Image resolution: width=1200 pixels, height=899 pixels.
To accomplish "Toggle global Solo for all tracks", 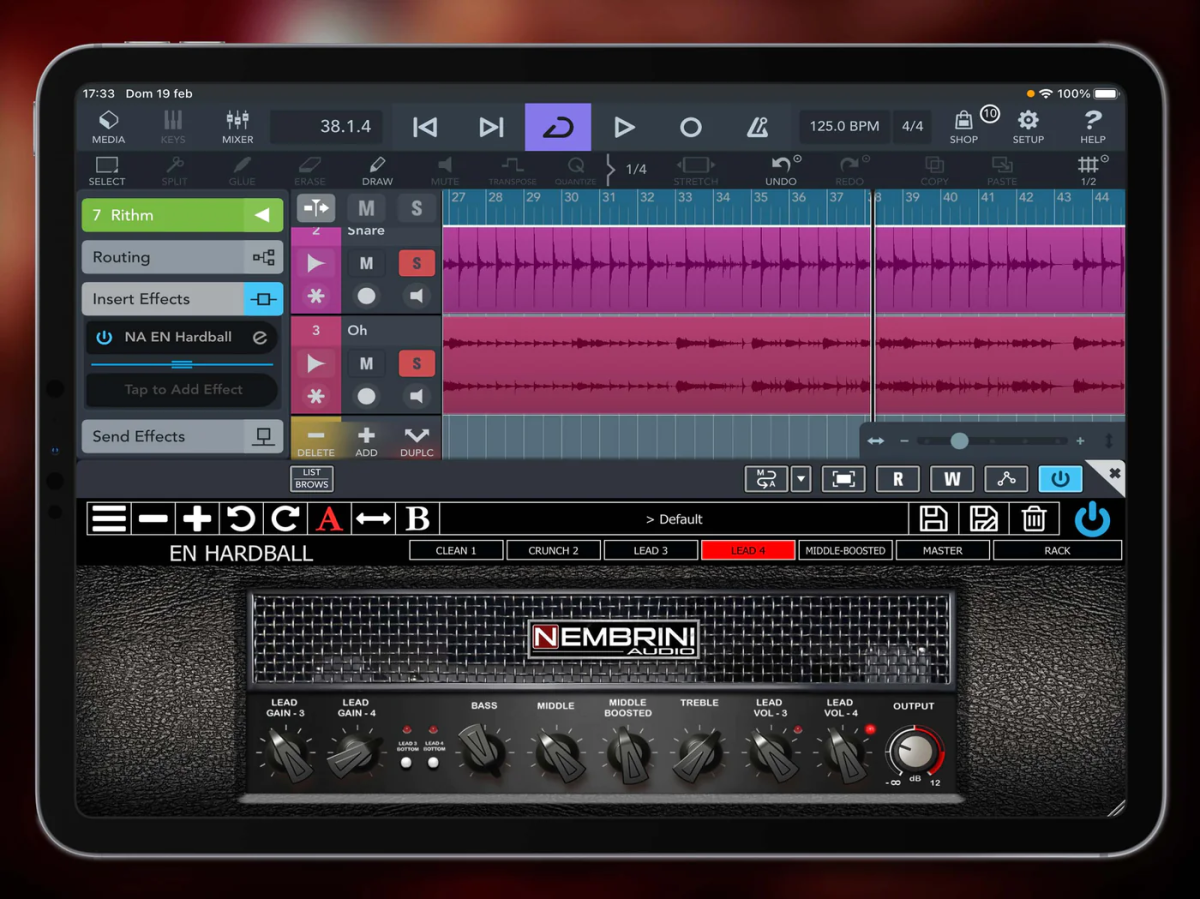I will (416, 208).
